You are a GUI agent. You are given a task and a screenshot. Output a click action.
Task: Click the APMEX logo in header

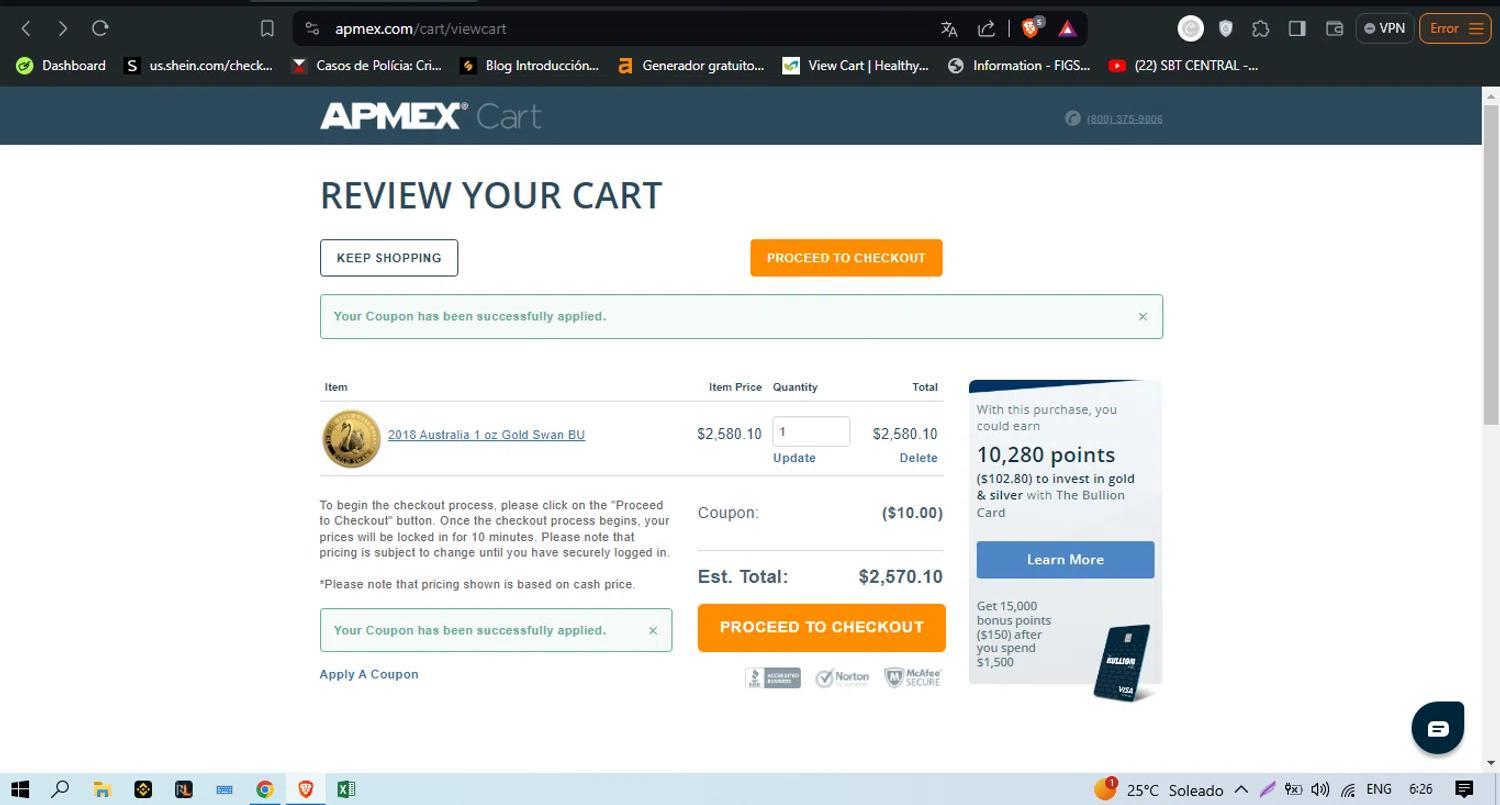(x=394, y=116)
